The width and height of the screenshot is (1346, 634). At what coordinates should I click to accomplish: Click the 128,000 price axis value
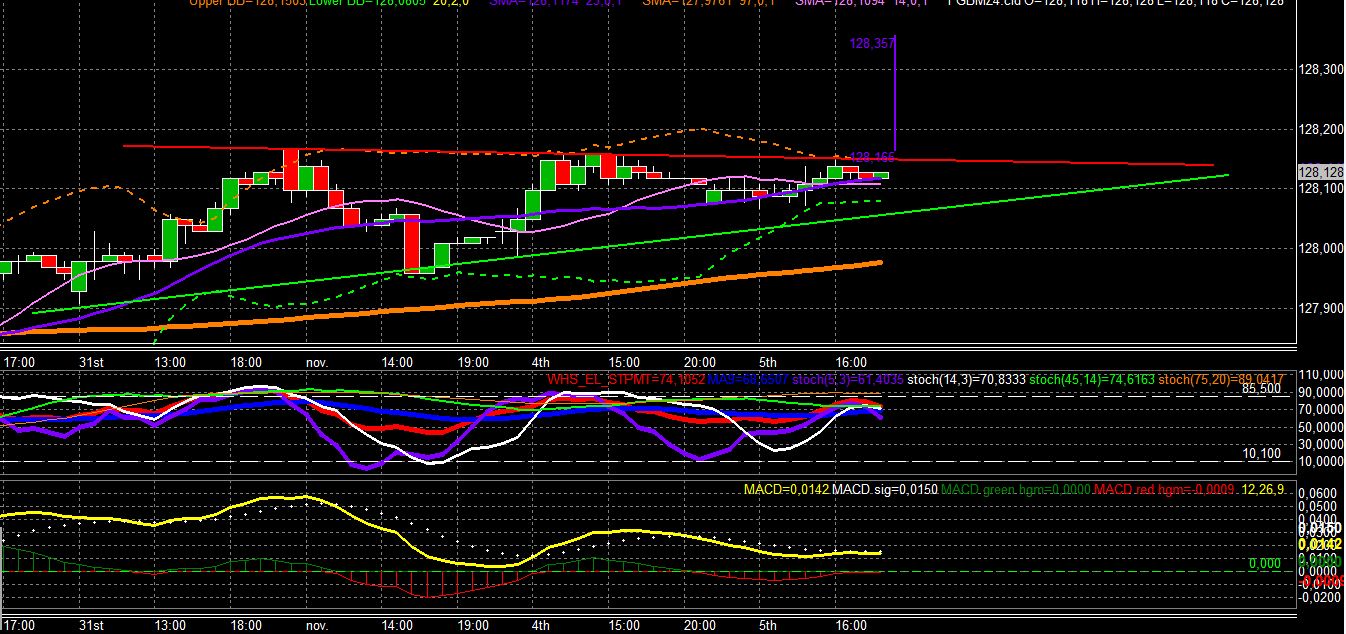[1321, 249]
